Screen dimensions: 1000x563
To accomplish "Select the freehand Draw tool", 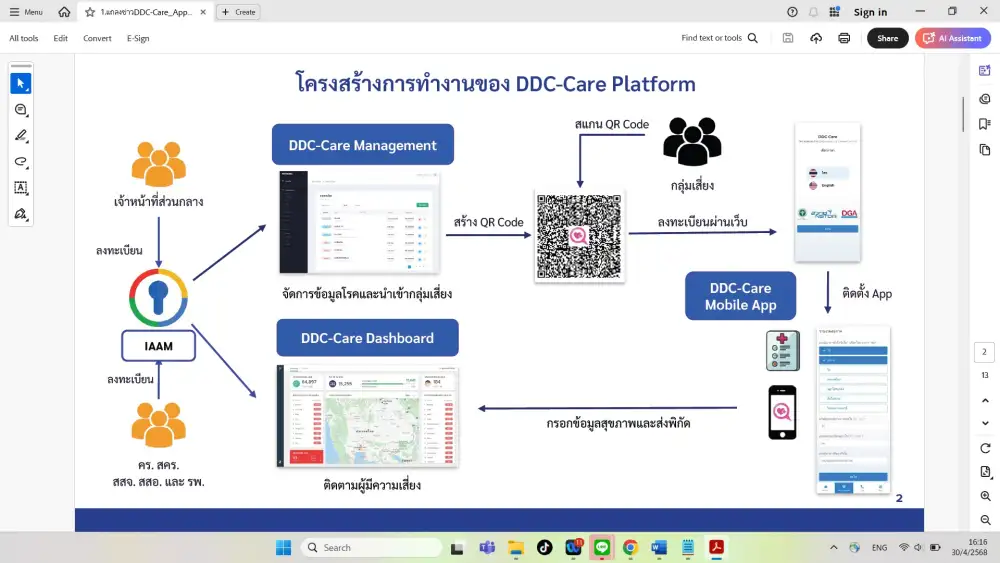I will tap(20, 162).
